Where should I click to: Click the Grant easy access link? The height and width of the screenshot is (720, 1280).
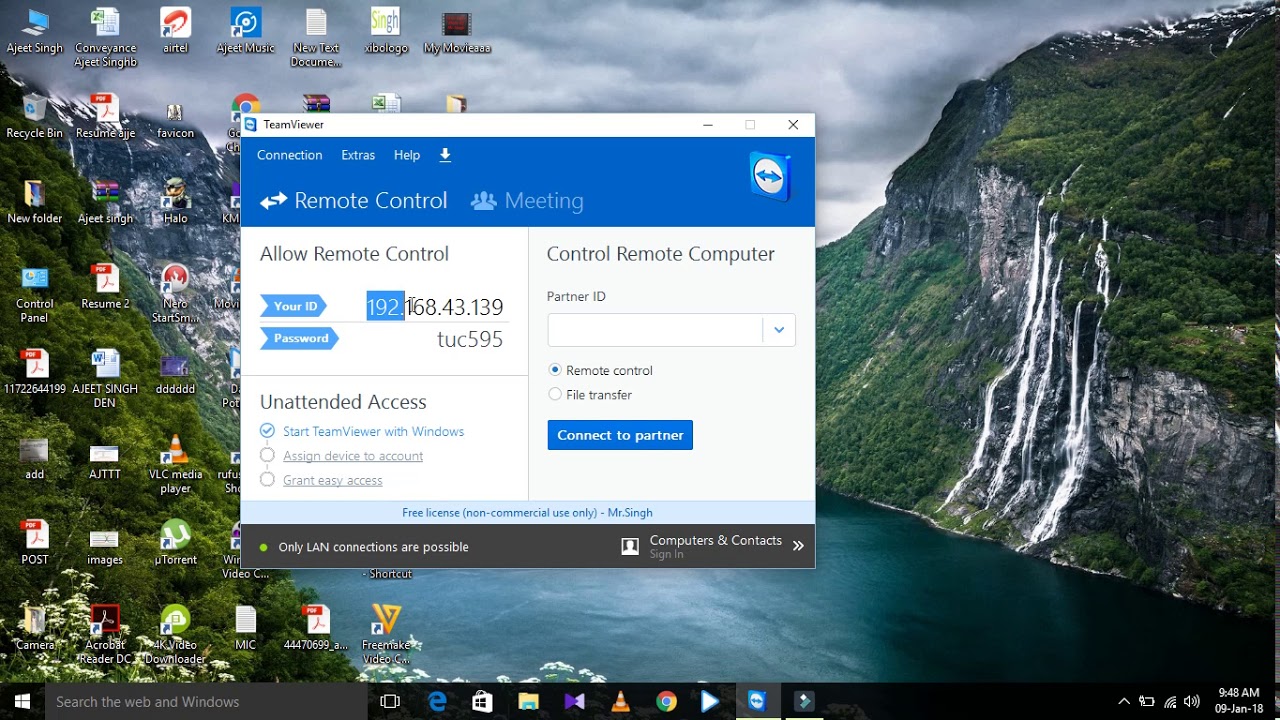[x=333, y=480]
